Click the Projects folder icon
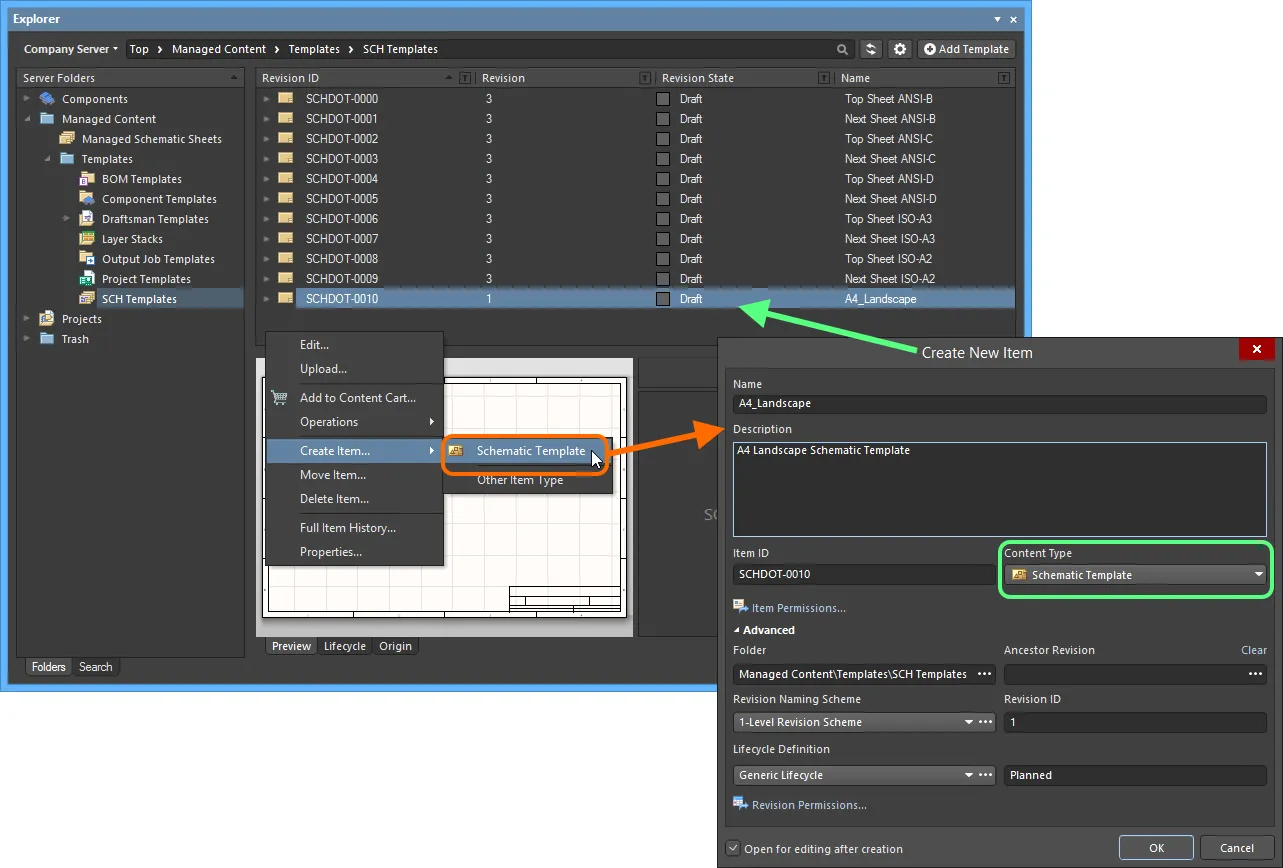This screenshot has height=868, width=1283. point(47,319)
